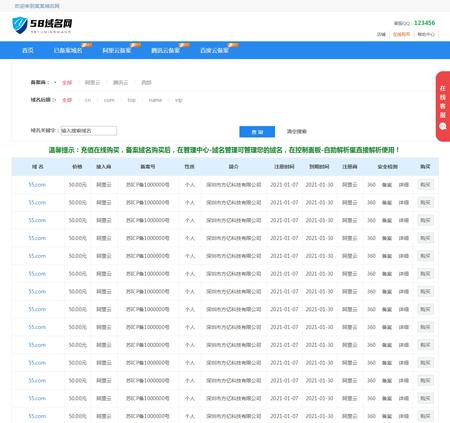Click the 到期时间 column header
450x423 pixels.
point(319,166)
